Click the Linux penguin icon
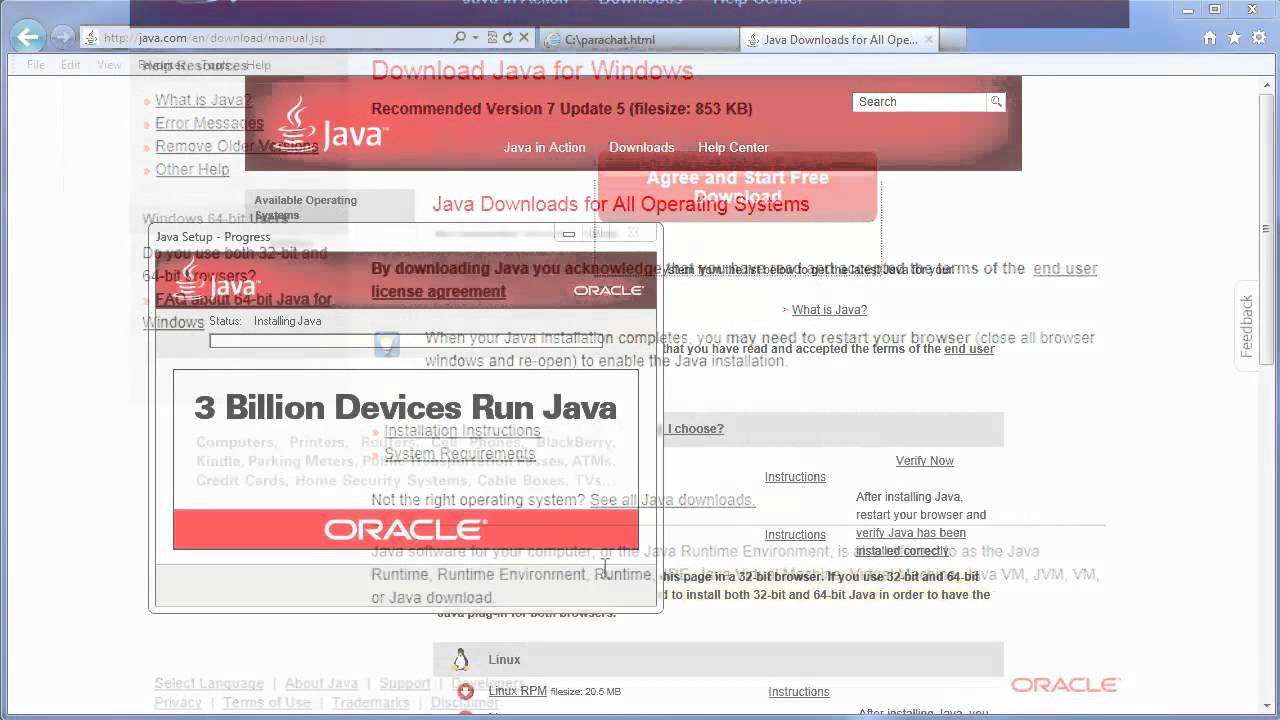 click(461, 659)
